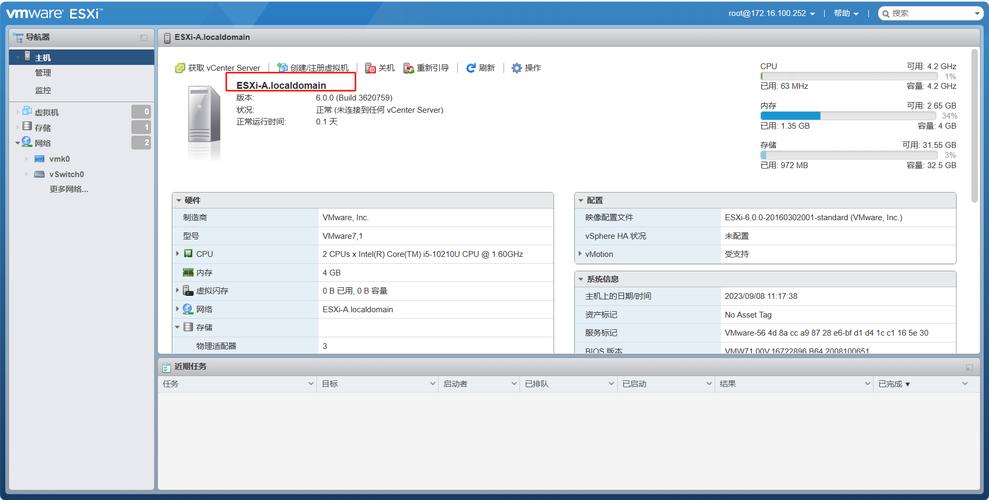Screen dimensions: 989x500
Task: Select 存储 icon in the navigator
Action: pos(27,127)
